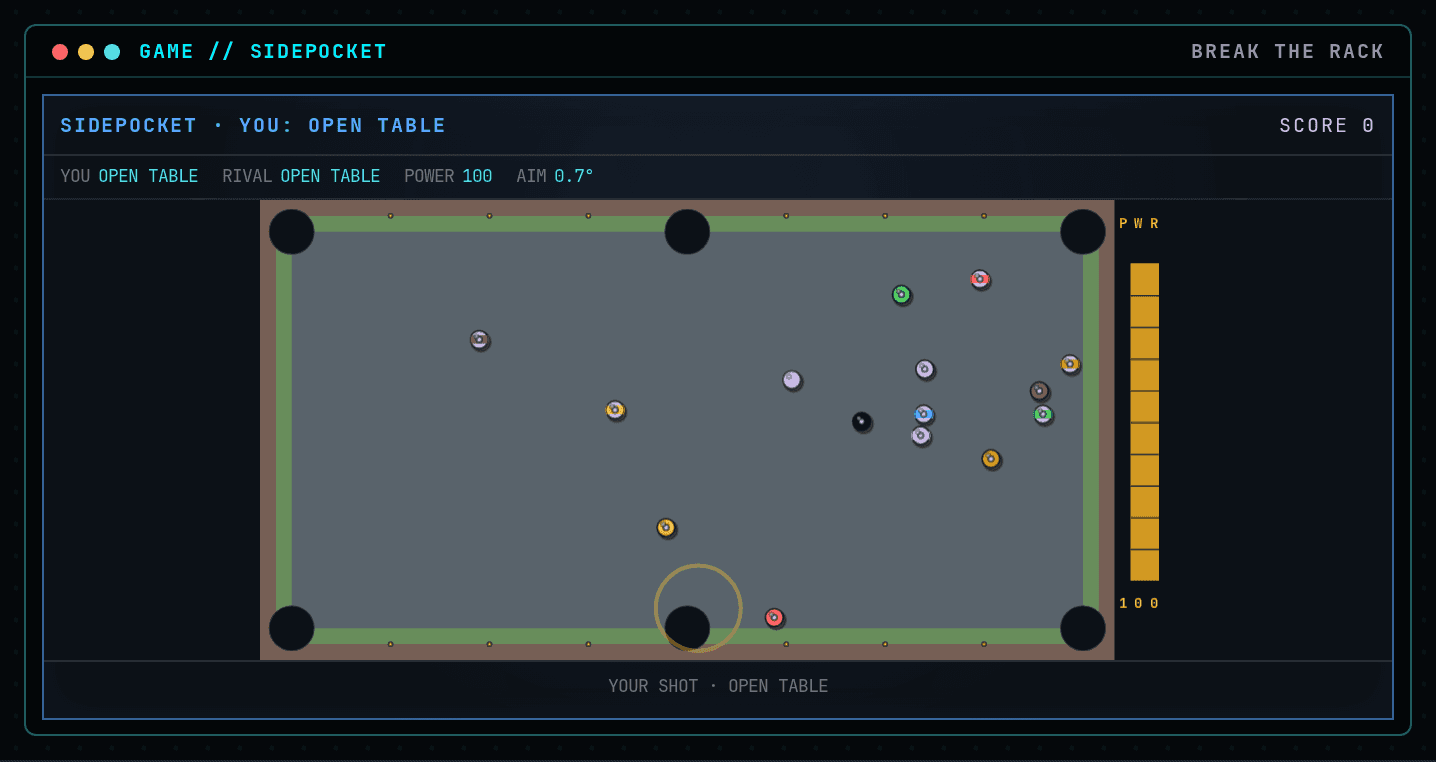This screenshot has height=762, width=1436.
Task: Click the AIM 0.7° readout
Action: coord(555,176)
